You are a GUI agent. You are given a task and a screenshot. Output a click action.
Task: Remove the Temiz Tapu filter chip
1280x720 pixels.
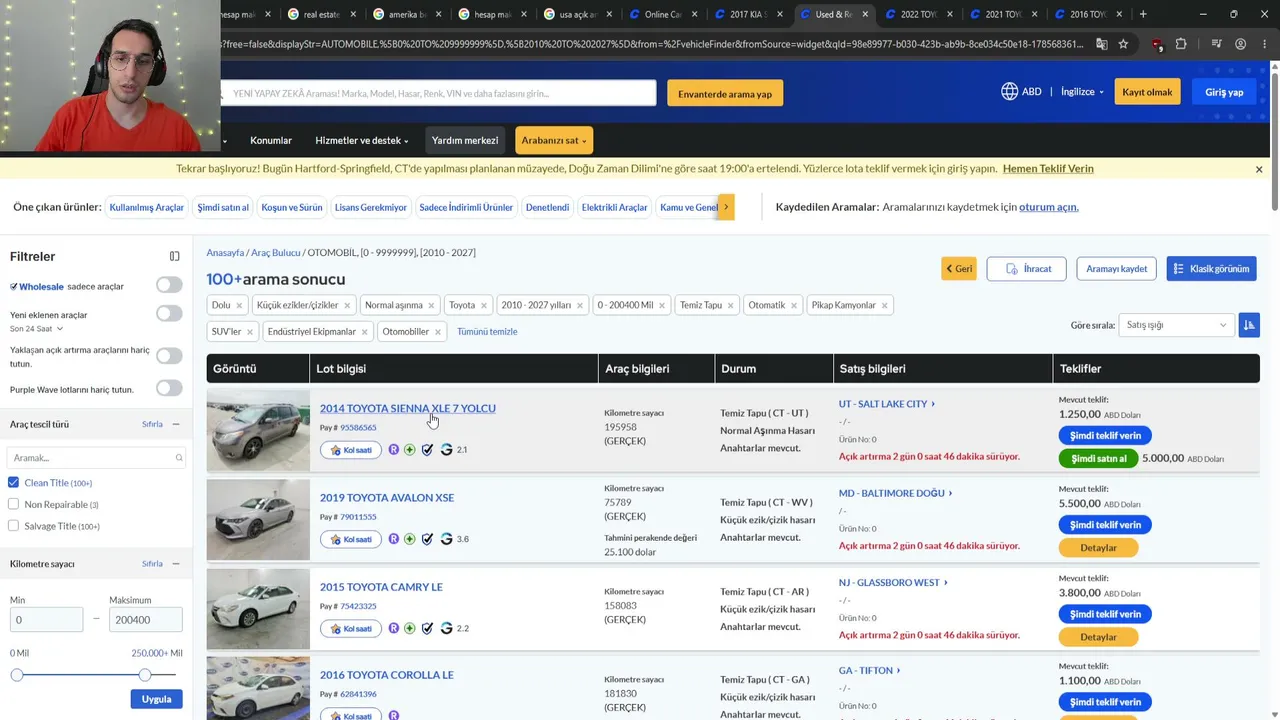click(x=730, y=305)
